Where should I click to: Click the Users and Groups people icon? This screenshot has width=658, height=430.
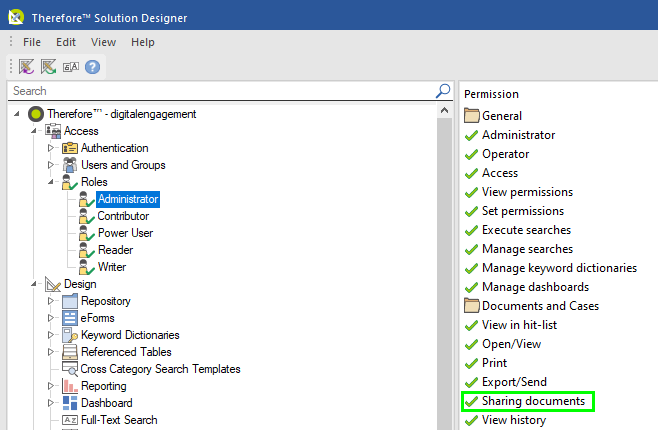click(70, 165)
